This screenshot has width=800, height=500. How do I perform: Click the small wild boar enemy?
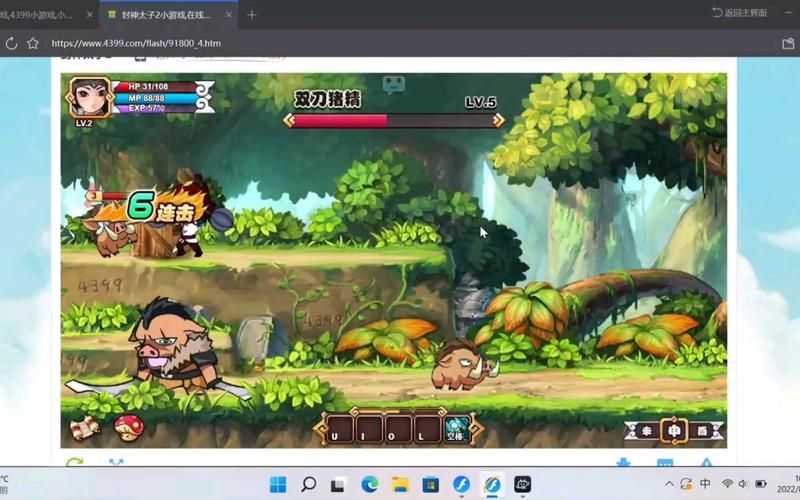(x=463, y=366)
